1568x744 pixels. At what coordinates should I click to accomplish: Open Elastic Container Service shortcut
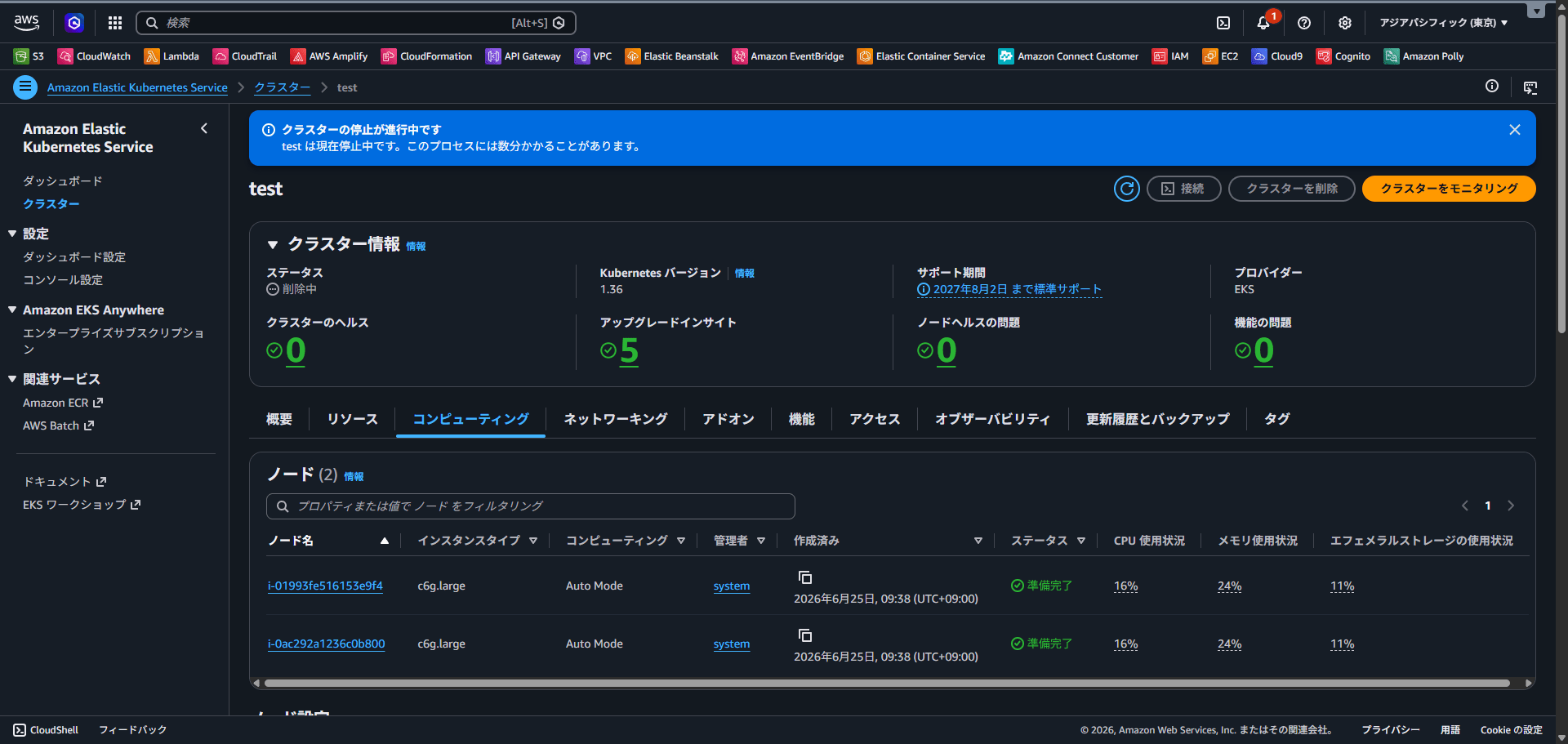click(x=921, y=56)
